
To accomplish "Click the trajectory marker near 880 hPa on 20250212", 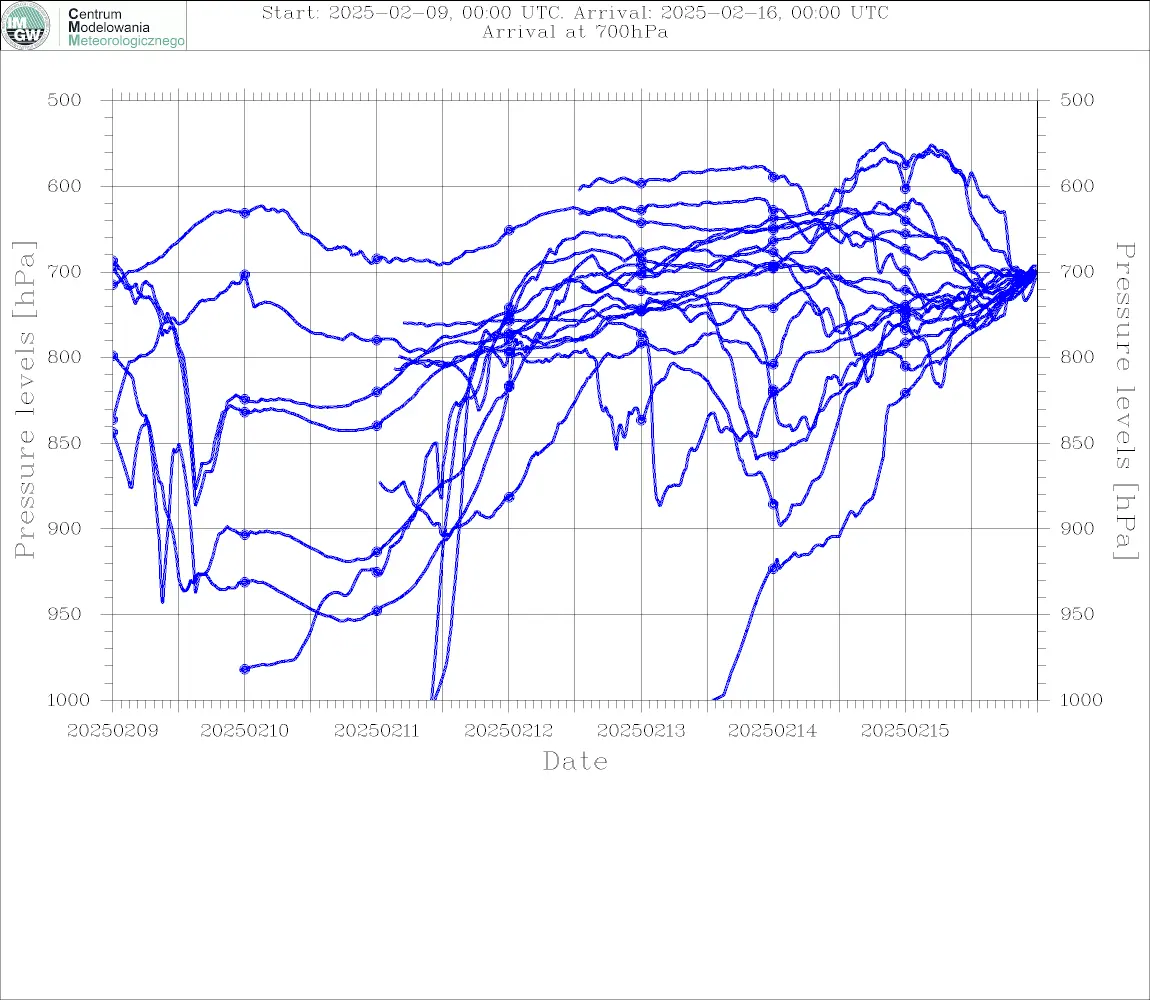I will point(509,497).
